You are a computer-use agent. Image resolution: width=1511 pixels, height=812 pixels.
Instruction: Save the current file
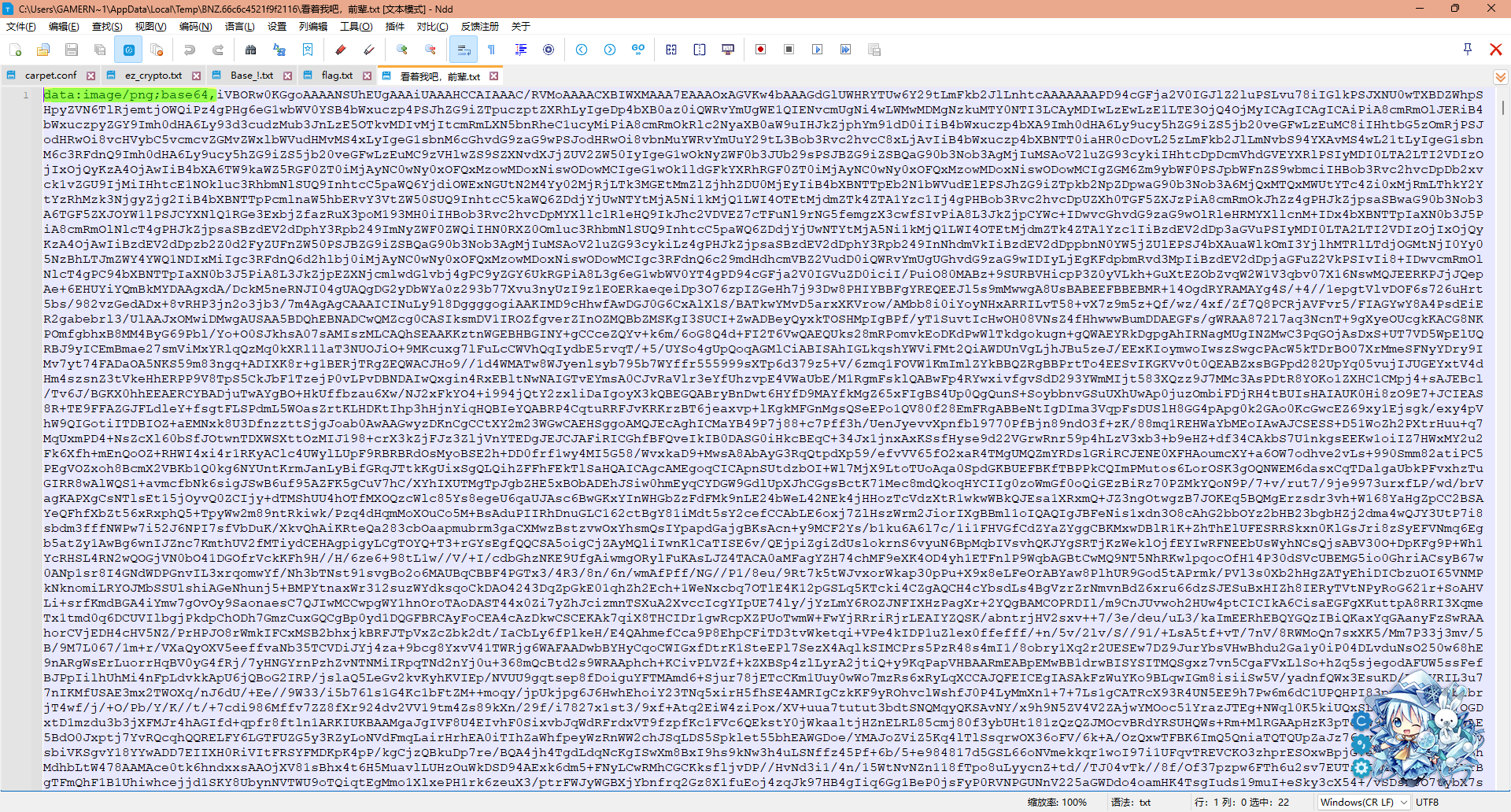pyautogui.click(x=72, y=49)
